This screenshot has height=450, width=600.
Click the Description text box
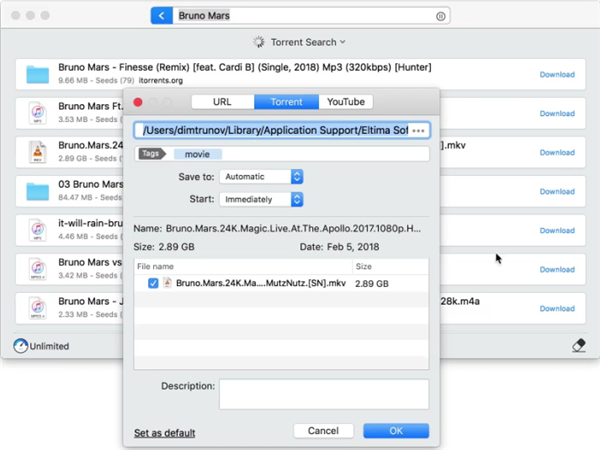tap(324, 394)
